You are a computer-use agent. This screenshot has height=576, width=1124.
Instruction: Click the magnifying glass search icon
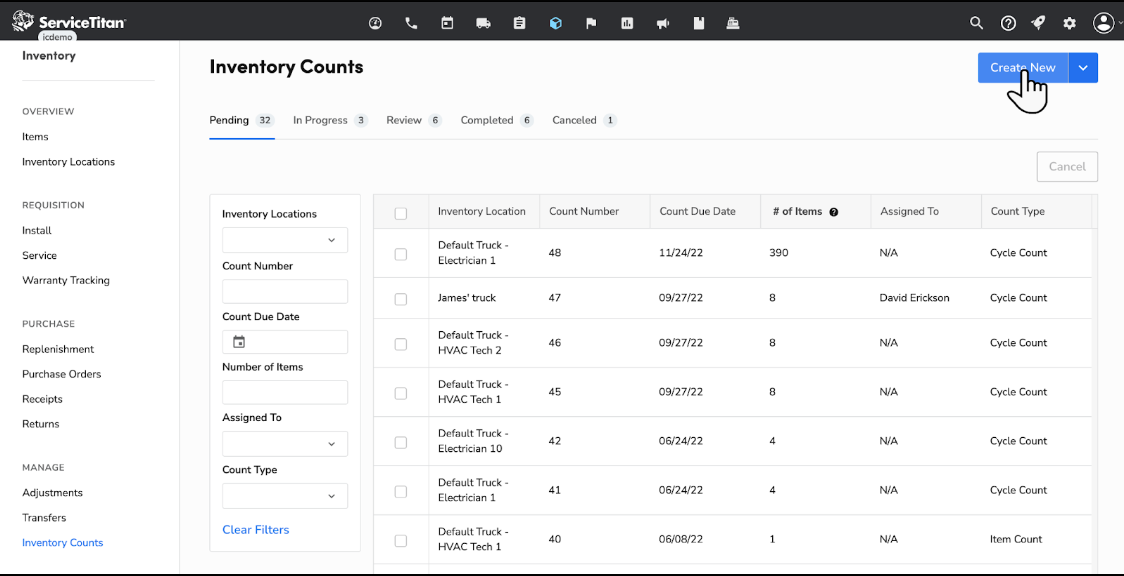pos(977,23)
